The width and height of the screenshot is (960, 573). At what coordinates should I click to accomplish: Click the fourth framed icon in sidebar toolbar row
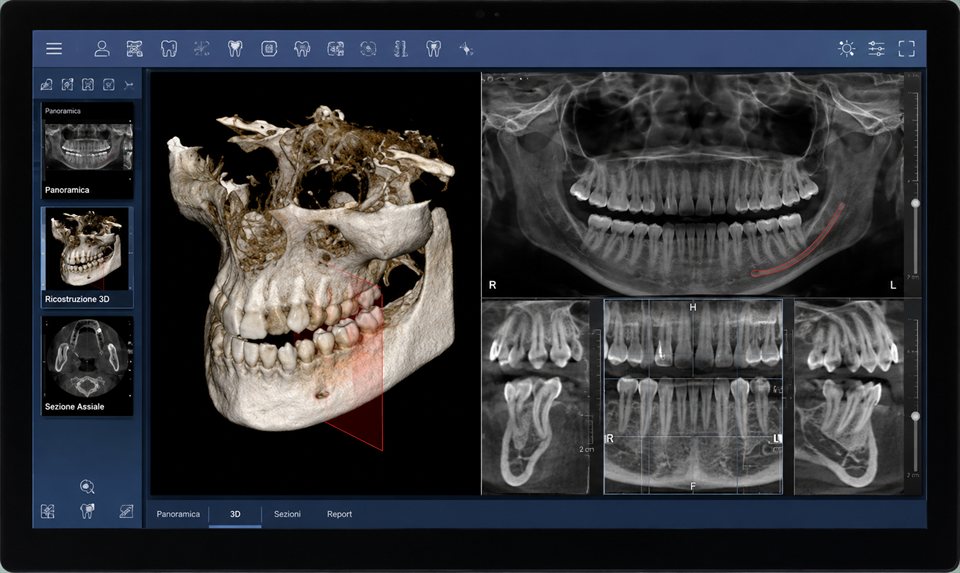pos(108,84)
